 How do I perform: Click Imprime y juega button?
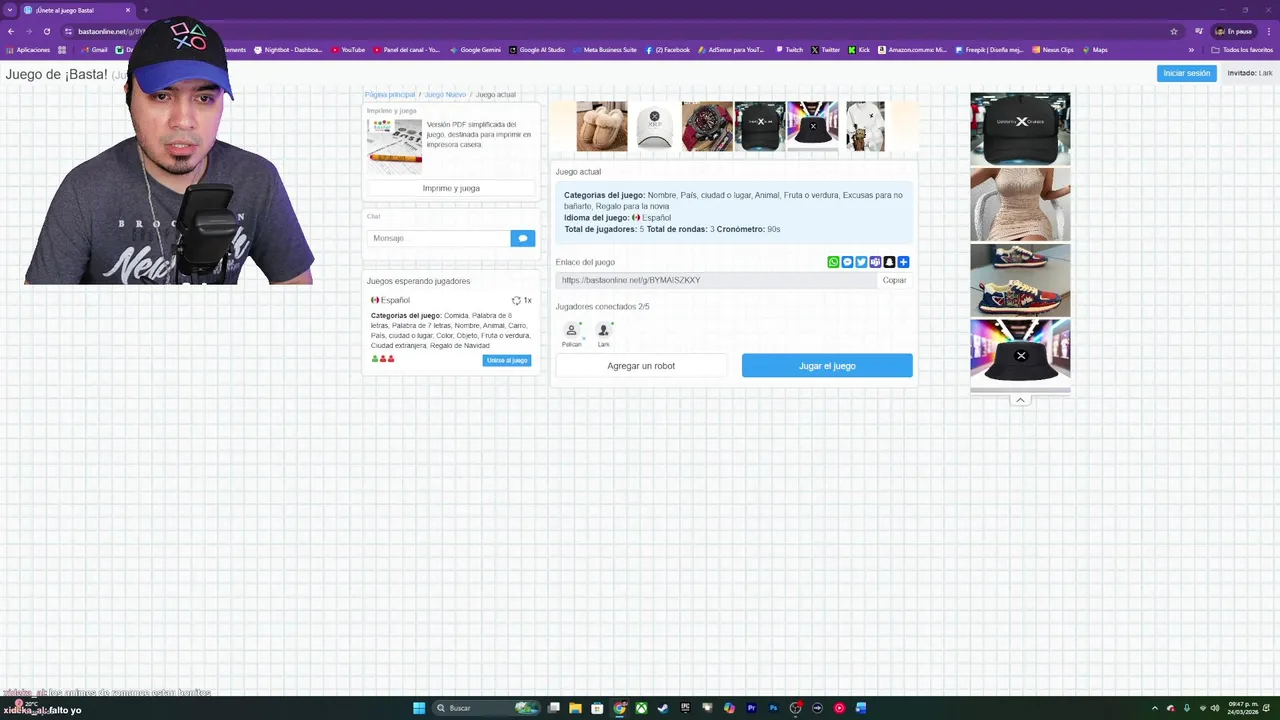point(451,188)
